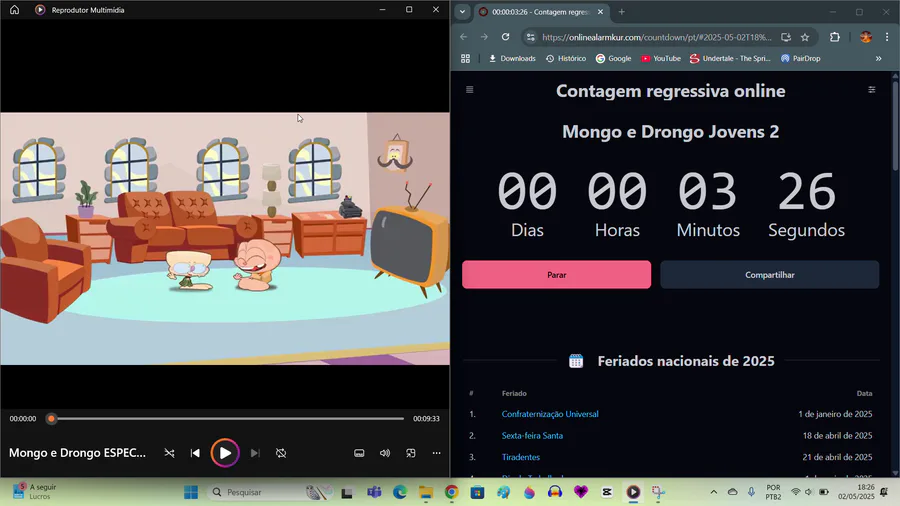Go back in the browser
The height and width of the screenshot is (506, 900).
point(464,37)
